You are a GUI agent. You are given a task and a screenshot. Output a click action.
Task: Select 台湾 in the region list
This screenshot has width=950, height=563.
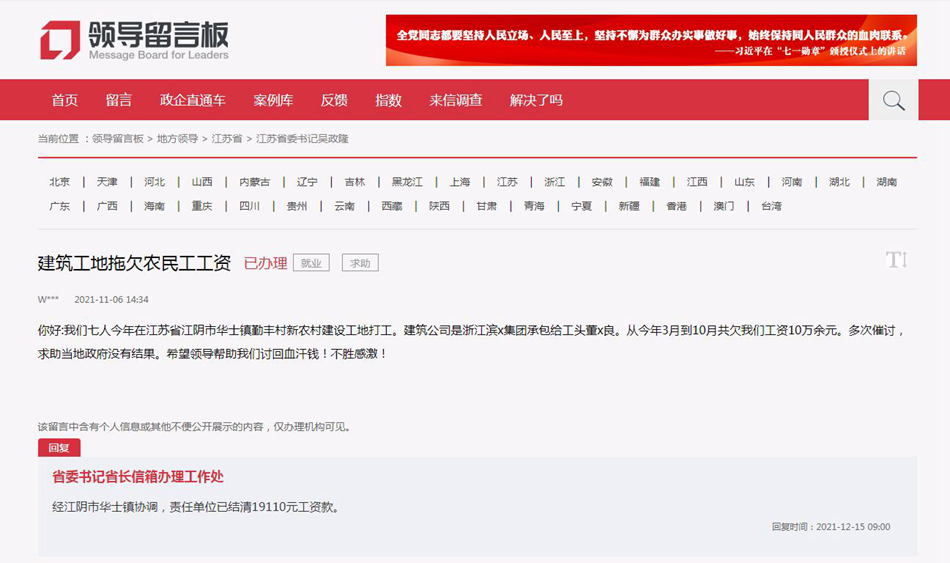click(771, 206)
